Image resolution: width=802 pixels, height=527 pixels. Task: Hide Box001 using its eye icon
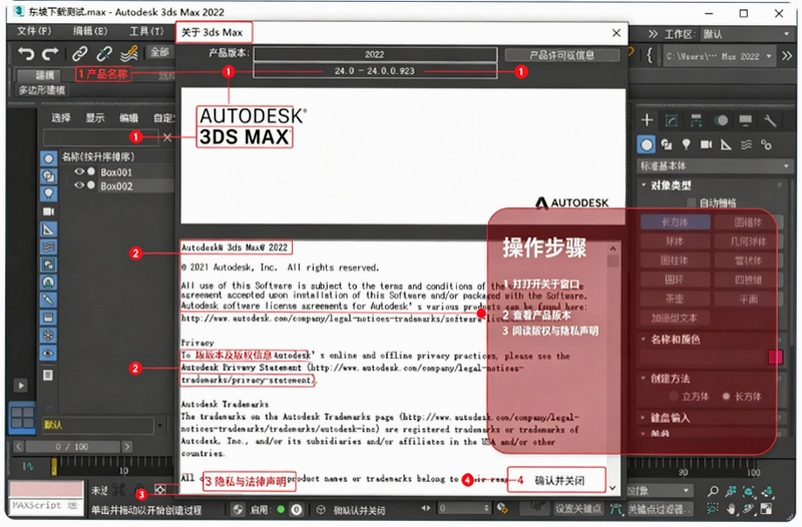[x=79, y=171]
